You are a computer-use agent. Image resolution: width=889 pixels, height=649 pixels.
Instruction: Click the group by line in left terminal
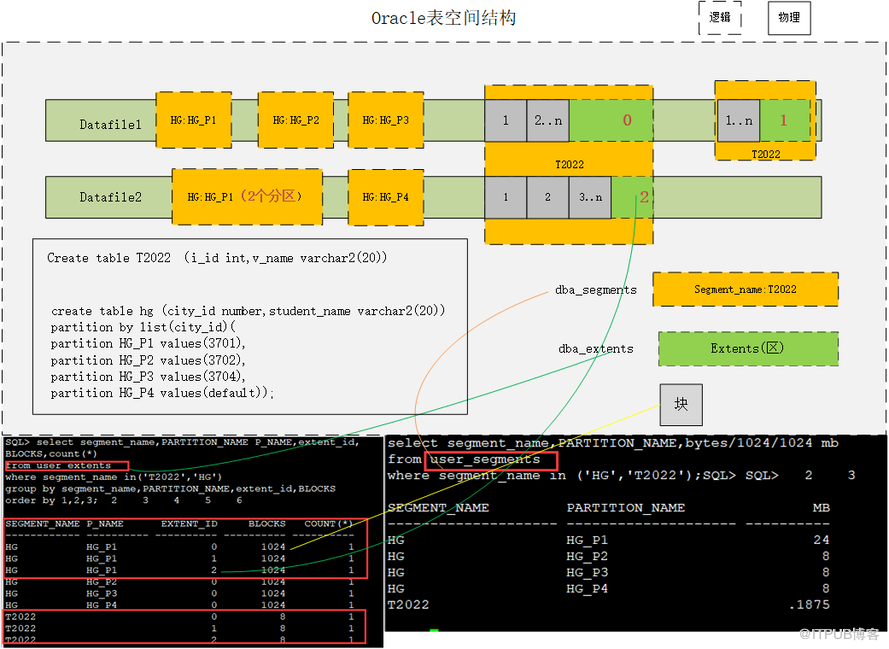pos(170,489)
